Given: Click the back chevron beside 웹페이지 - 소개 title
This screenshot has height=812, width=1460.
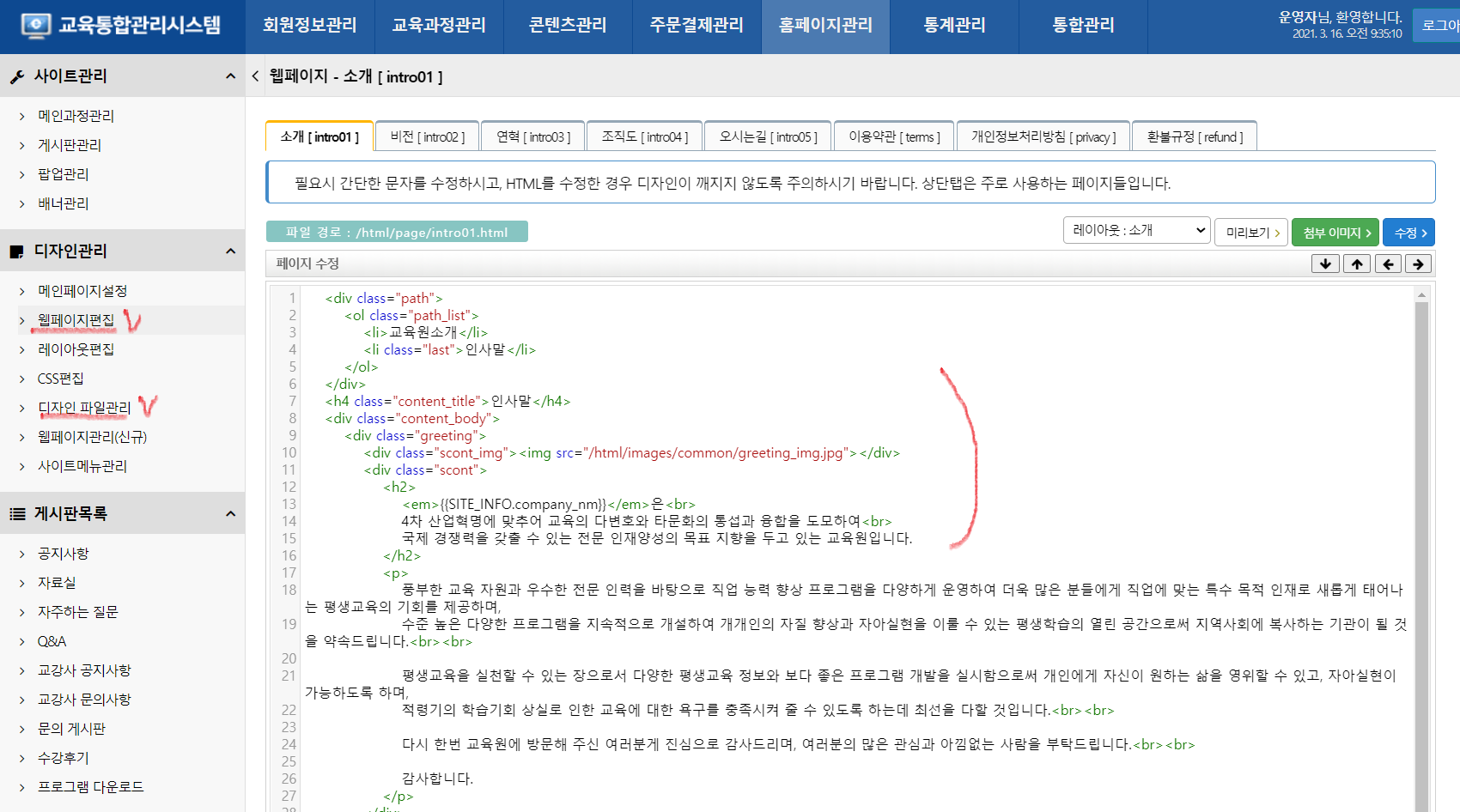Looking at the screenshot, I should [255, 76].
